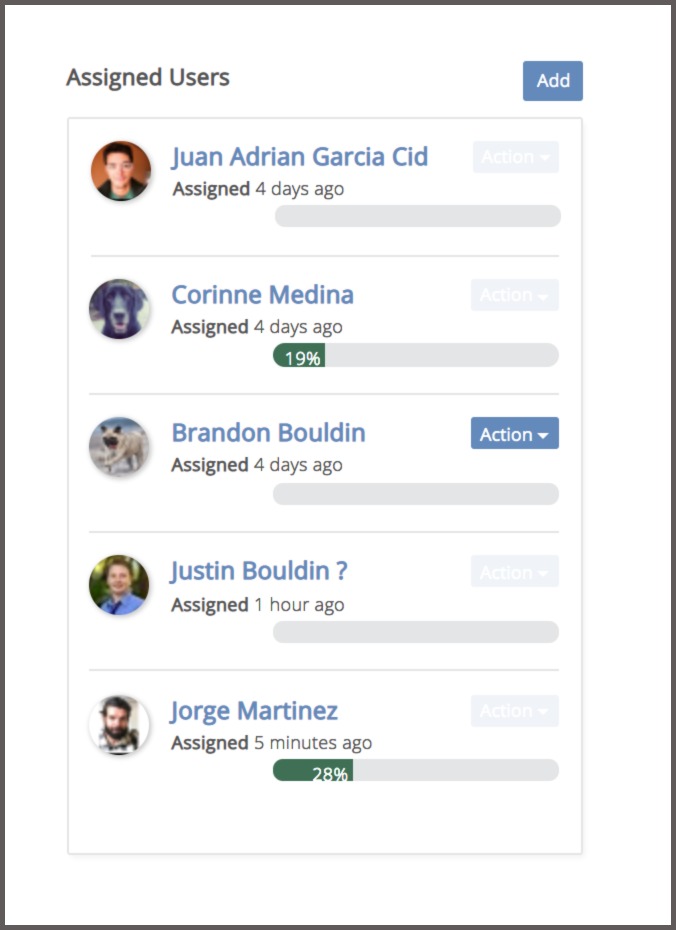Image resolution: width=676 pixels, height=930 pixels.
Task: Click Corinne Medina's dog avatar photo
Action: tap(119, 309)
